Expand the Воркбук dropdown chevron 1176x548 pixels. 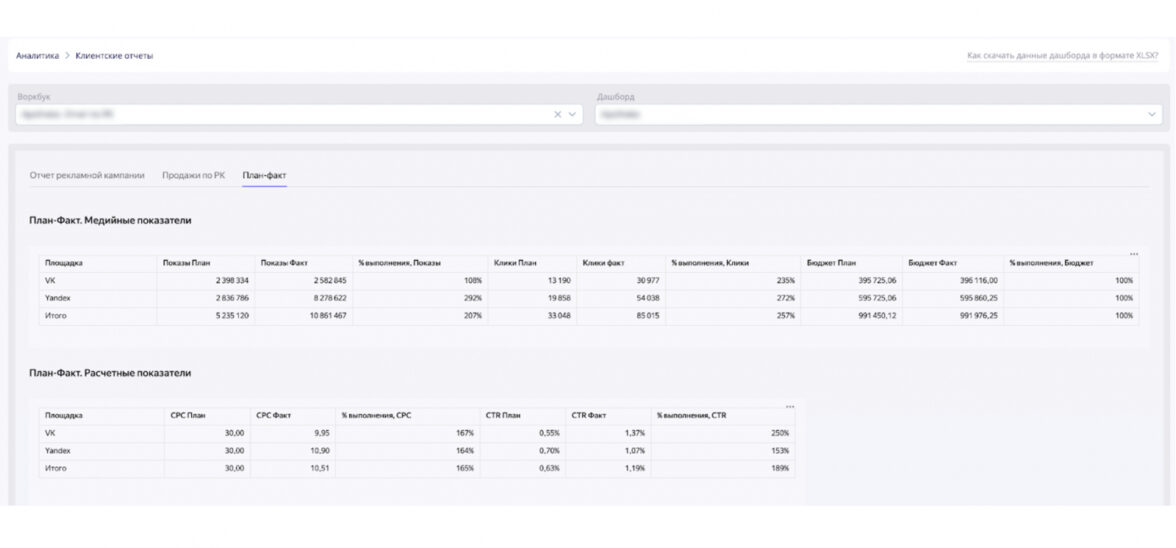(x=573, y=115)
